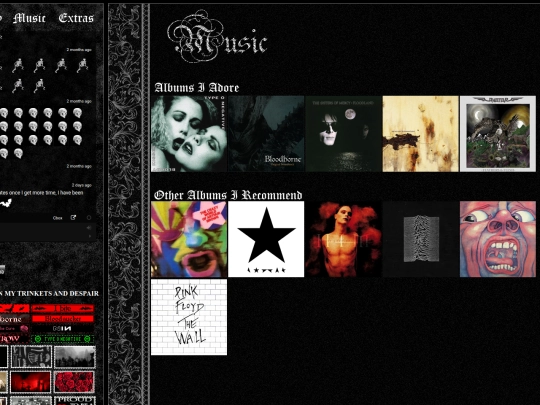
Task: Select the pink screaming face album cover
Action: tap(498, 239)
